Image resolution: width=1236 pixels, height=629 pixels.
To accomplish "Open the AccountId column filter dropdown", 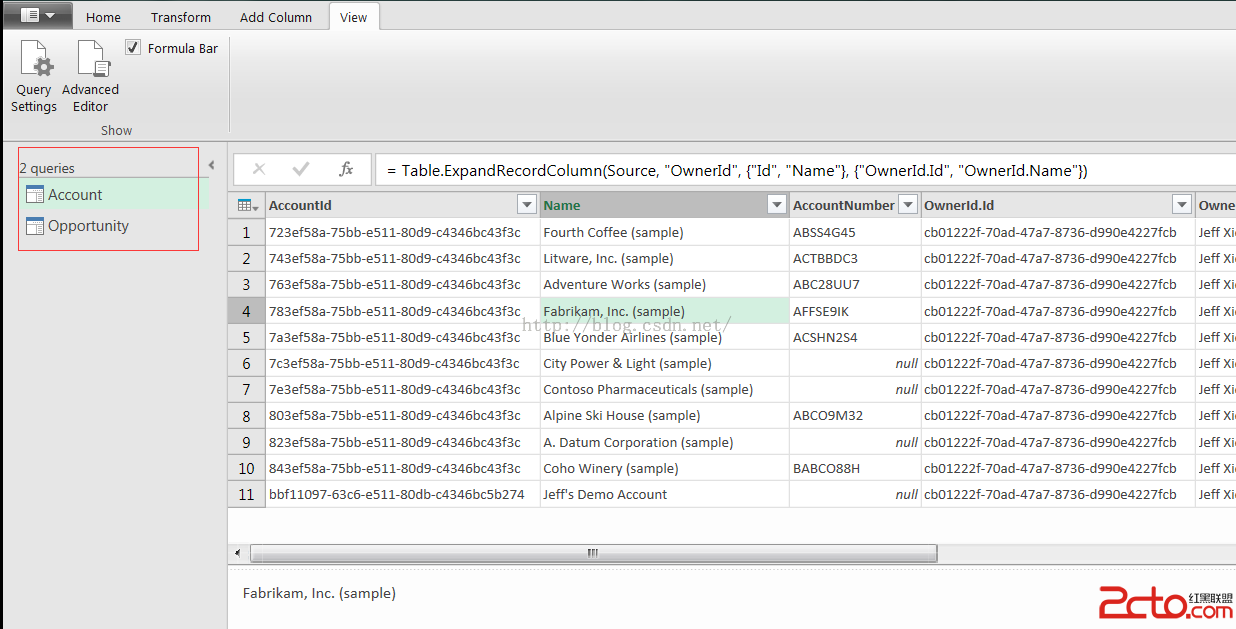I will (x=527, y=205).
